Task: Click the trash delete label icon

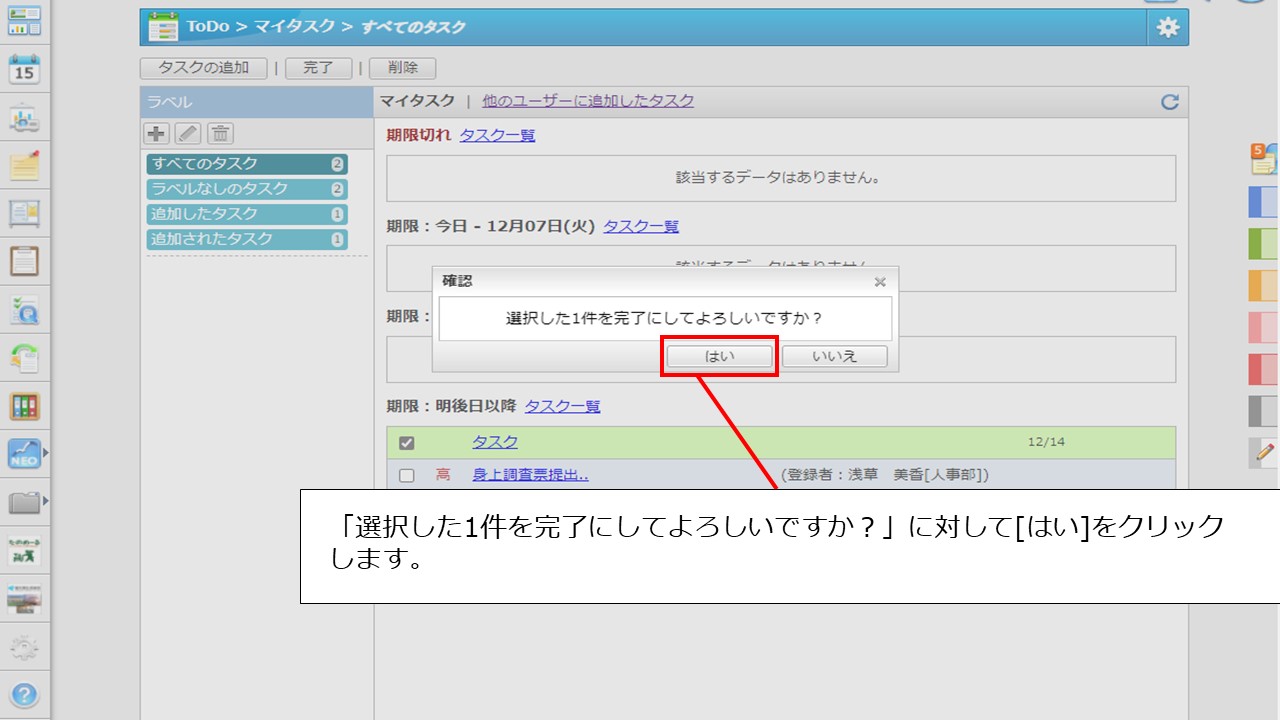Action: point(220,134)
